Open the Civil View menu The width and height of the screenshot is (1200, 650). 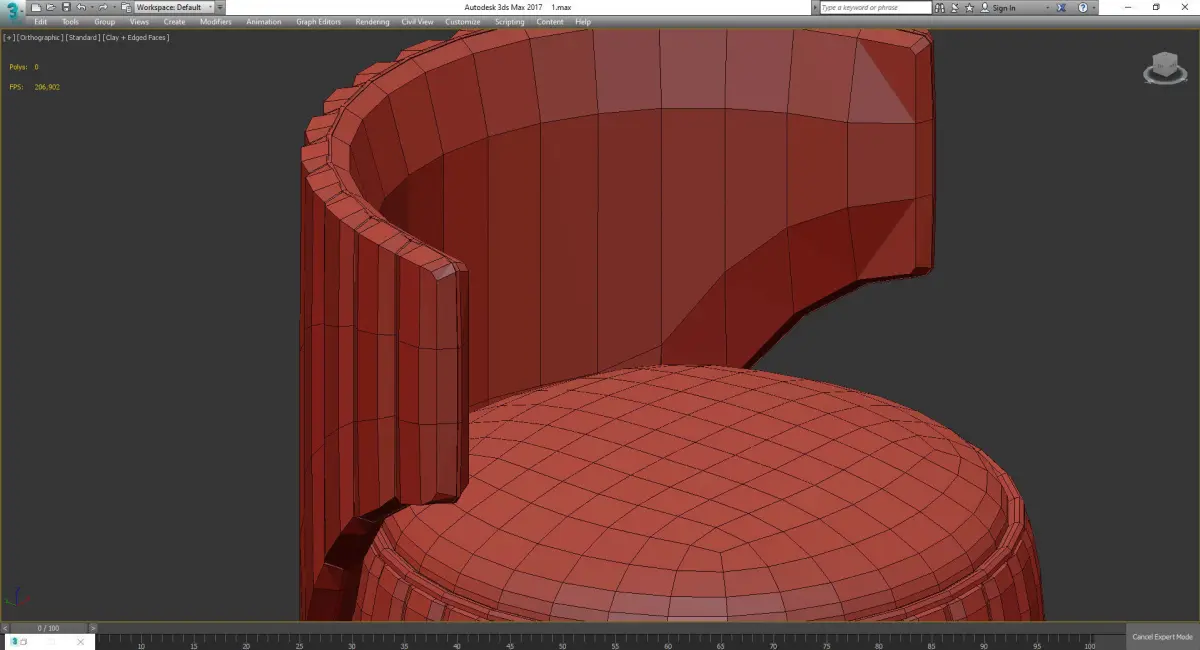[418, 22]
